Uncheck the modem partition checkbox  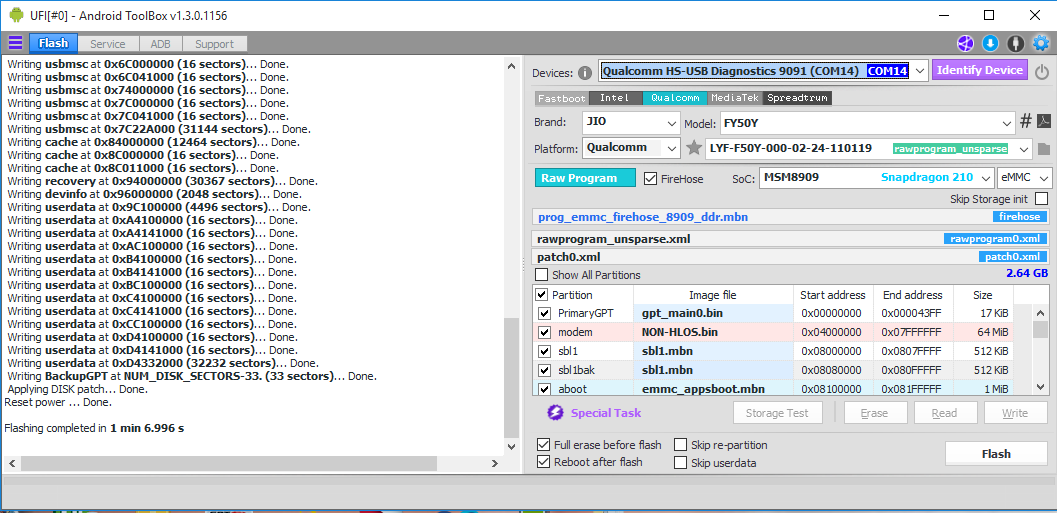click(x=544, y=332)
